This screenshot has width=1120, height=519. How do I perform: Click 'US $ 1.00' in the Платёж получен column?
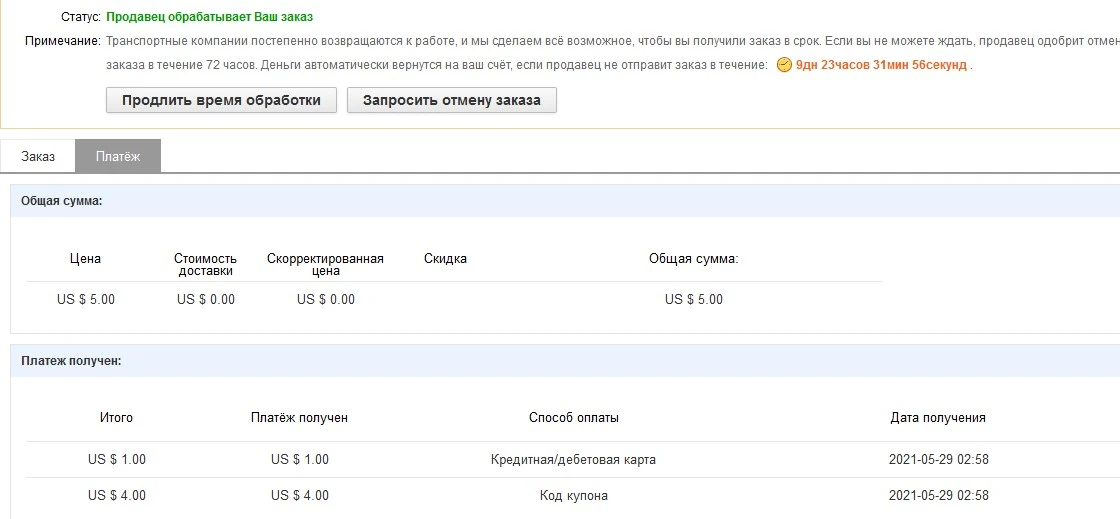[x=300, y=459]
